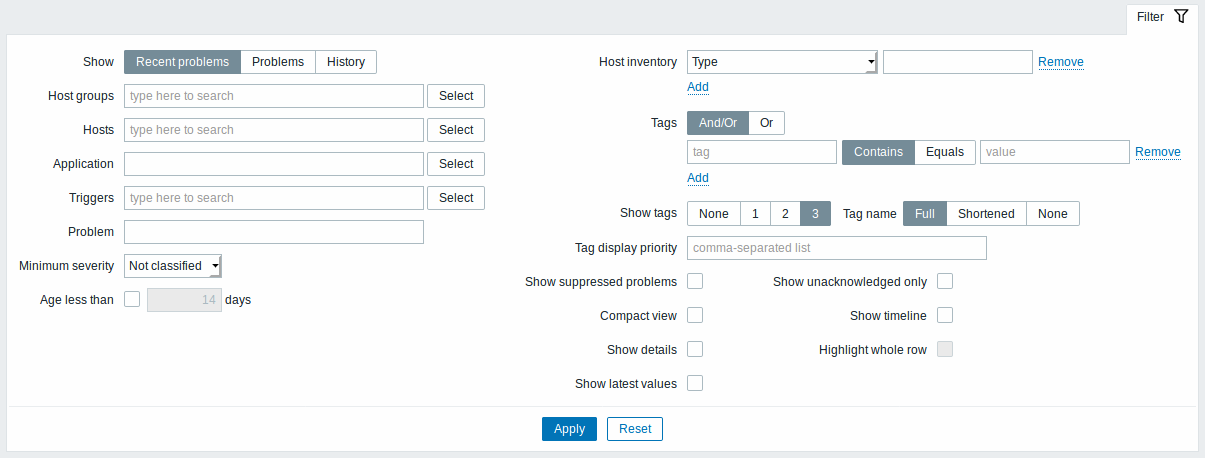Add a new tag filter row

click(698, 178)
